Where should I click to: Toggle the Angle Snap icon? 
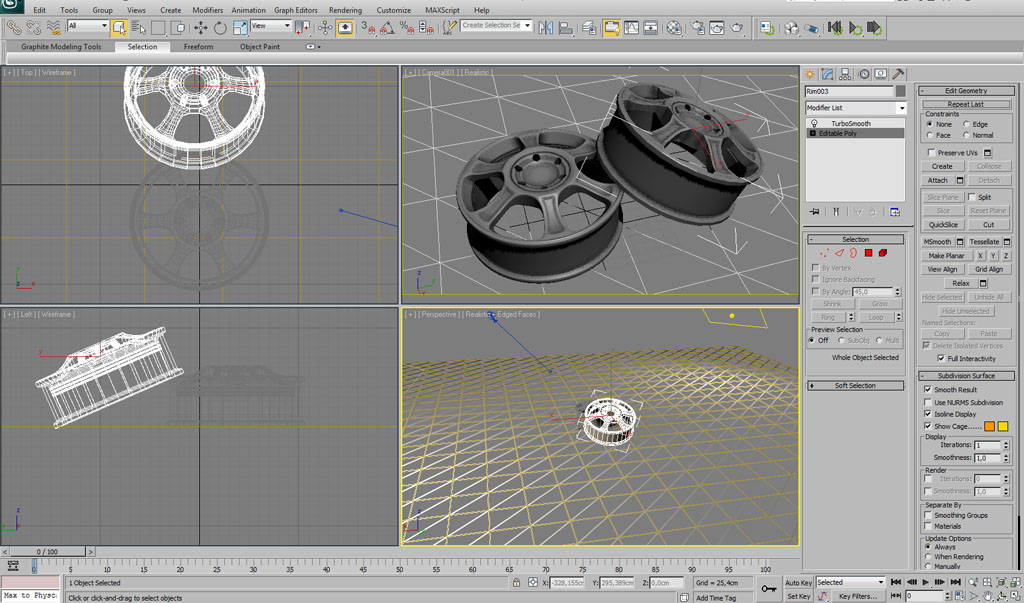(388, 27)
